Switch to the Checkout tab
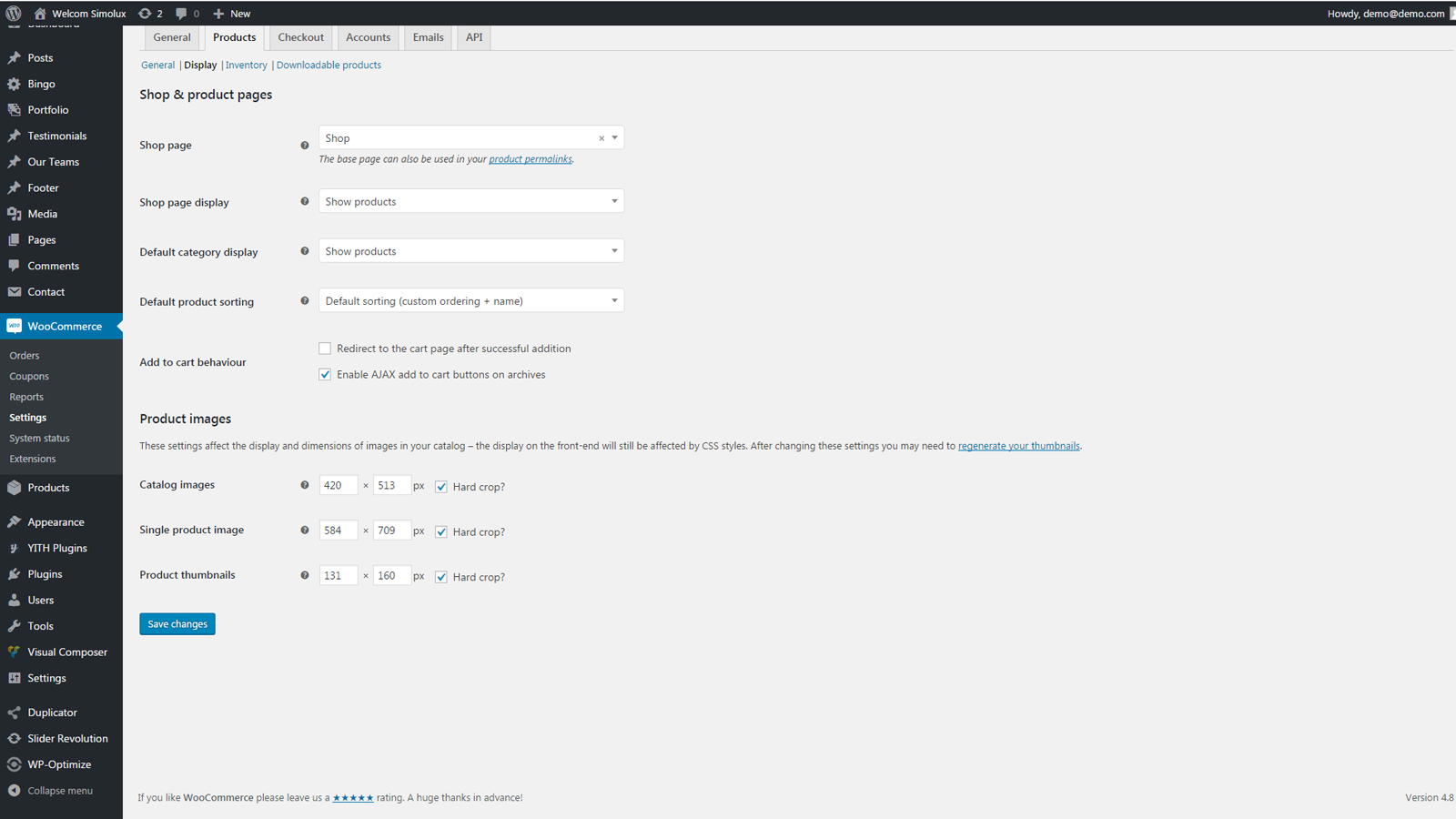This screenshot has height=819, width=1456. point(300,37)
